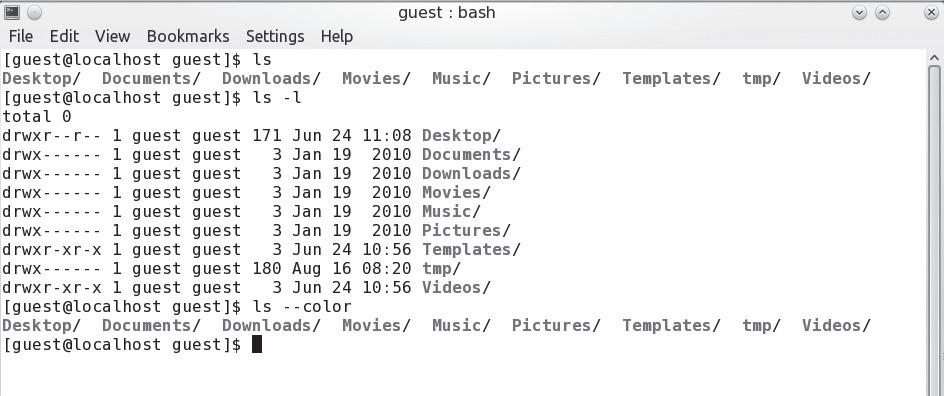Click the scrollbar up arrow

[x=934, y=58]
